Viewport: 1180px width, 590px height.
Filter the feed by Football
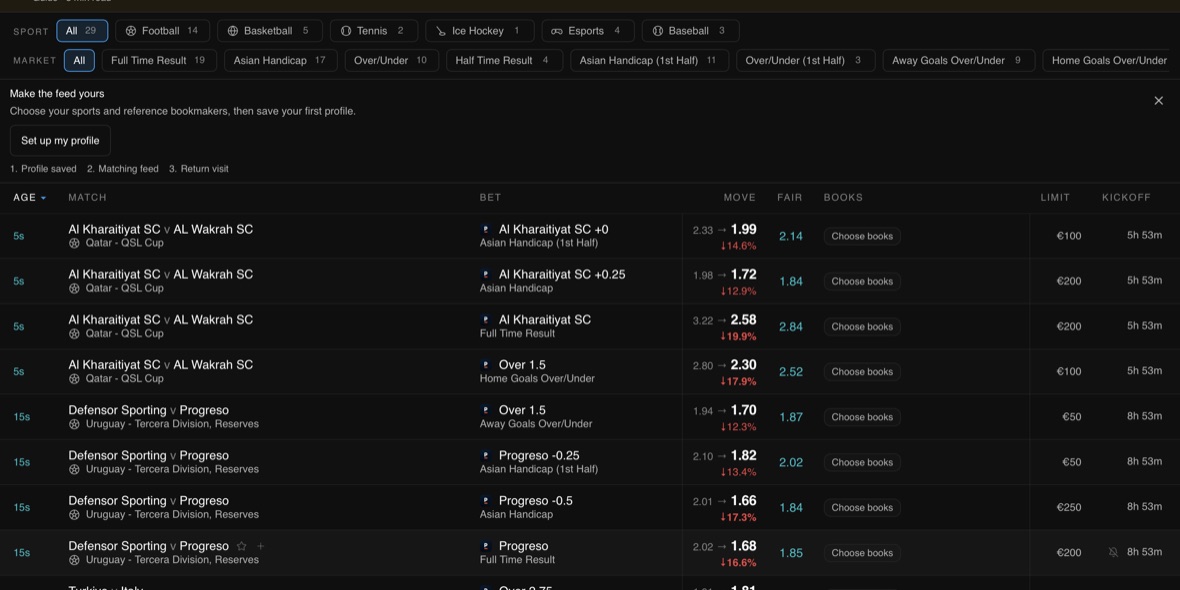point(162,31)
